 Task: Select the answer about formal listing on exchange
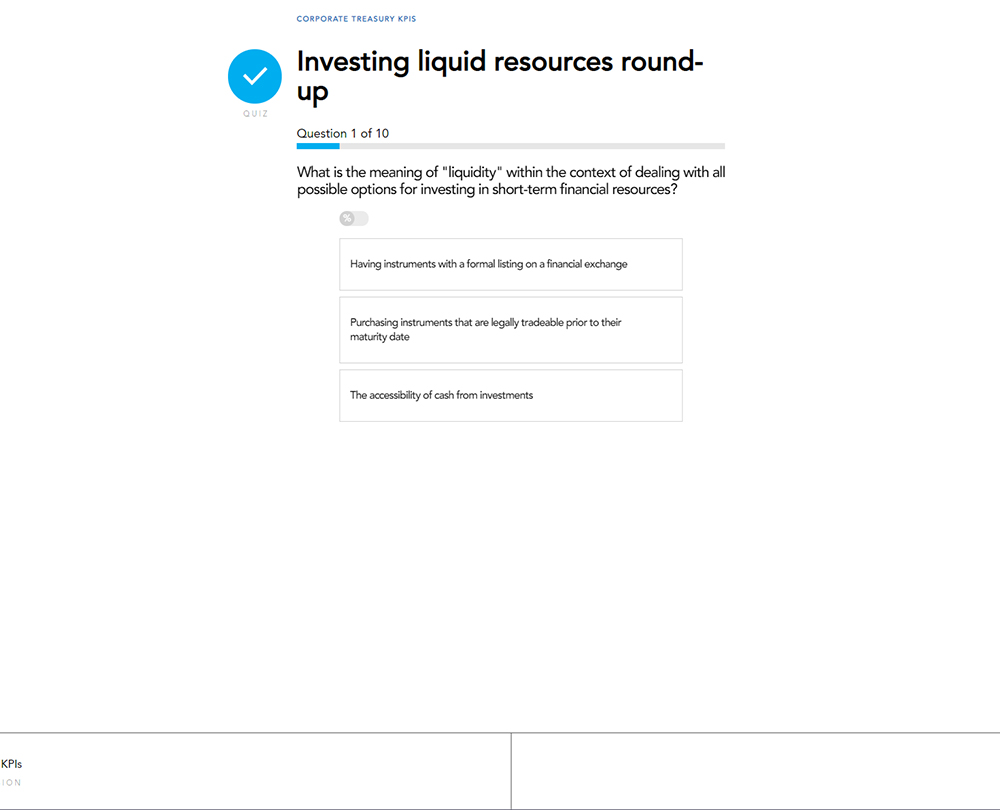511,264
